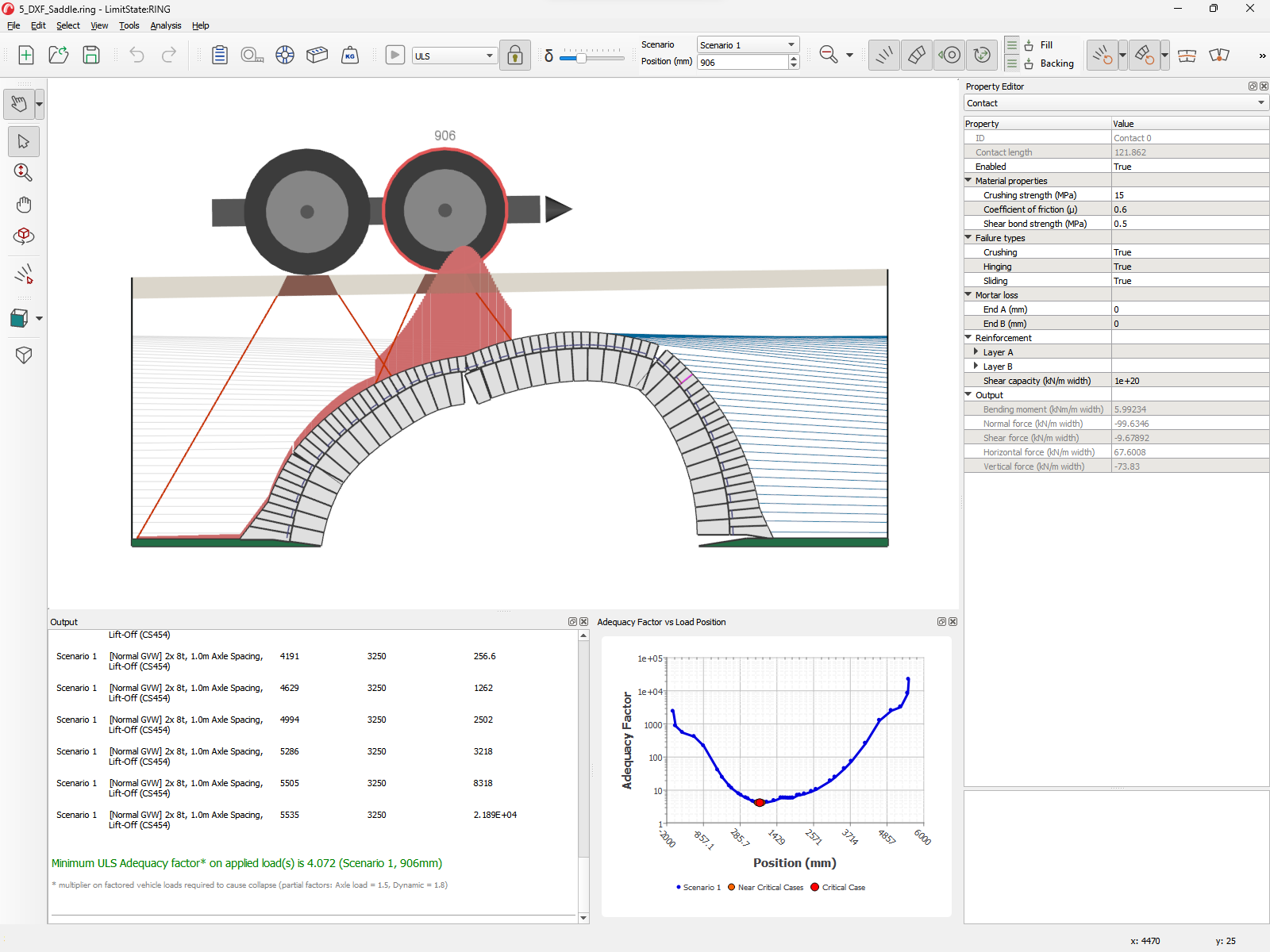1270x952 pixels.
Task: Expand the Layer B reinforcement row
Action: tap(976, 366)
